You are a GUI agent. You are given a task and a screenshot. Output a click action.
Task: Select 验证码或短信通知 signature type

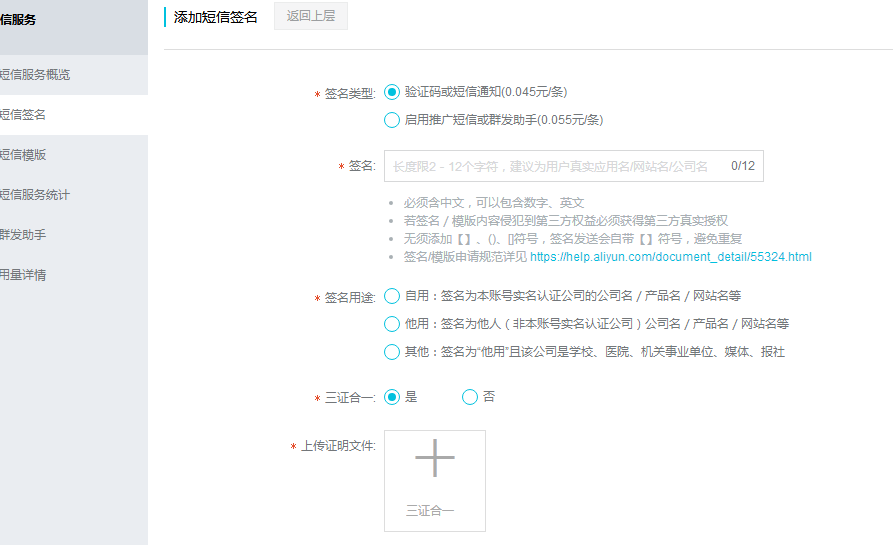[x=392, y=92]
